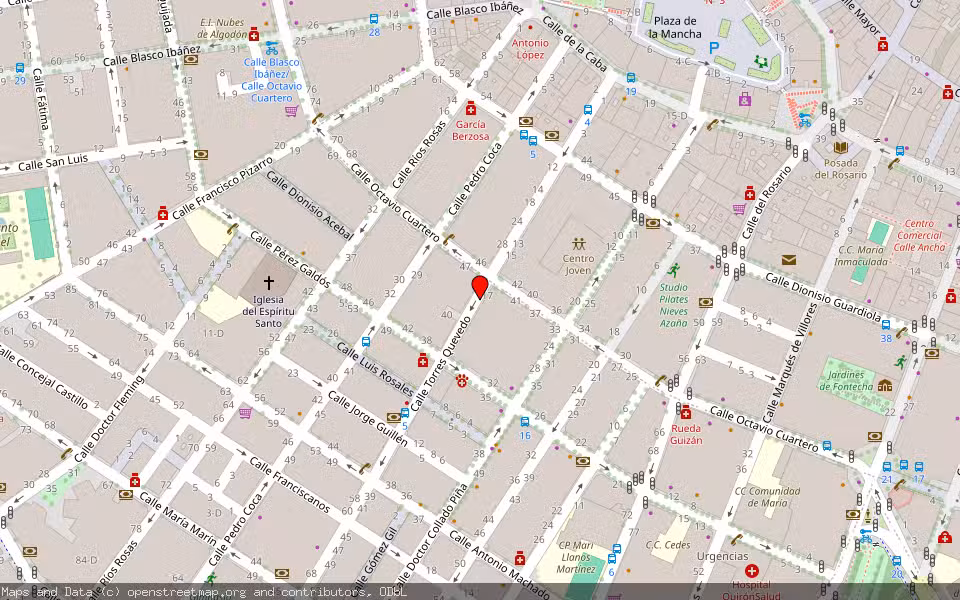
Task: Select bus stop icon numbered 19
Action: 631,78
